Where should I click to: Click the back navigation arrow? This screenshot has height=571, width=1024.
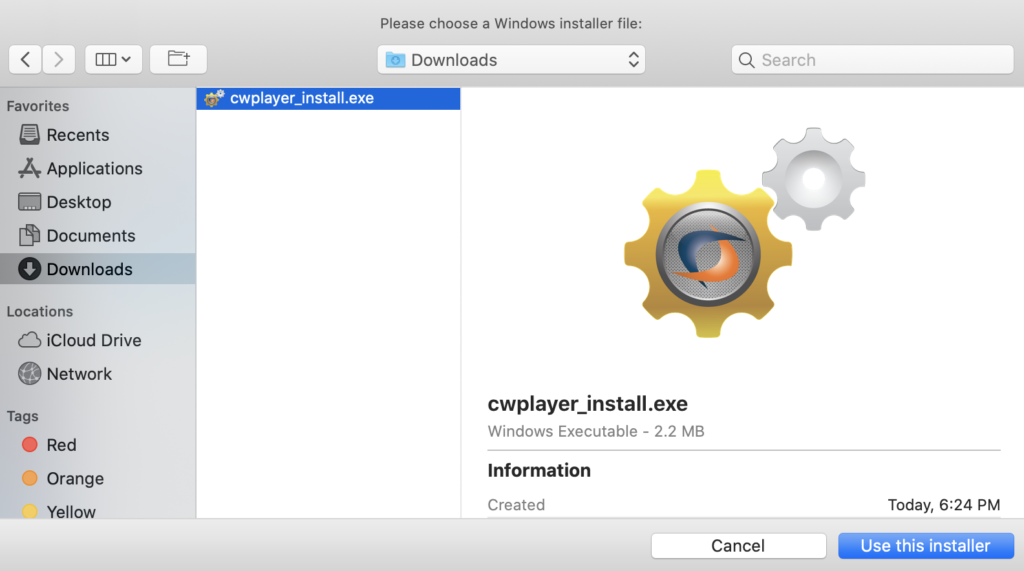[25, 59]
